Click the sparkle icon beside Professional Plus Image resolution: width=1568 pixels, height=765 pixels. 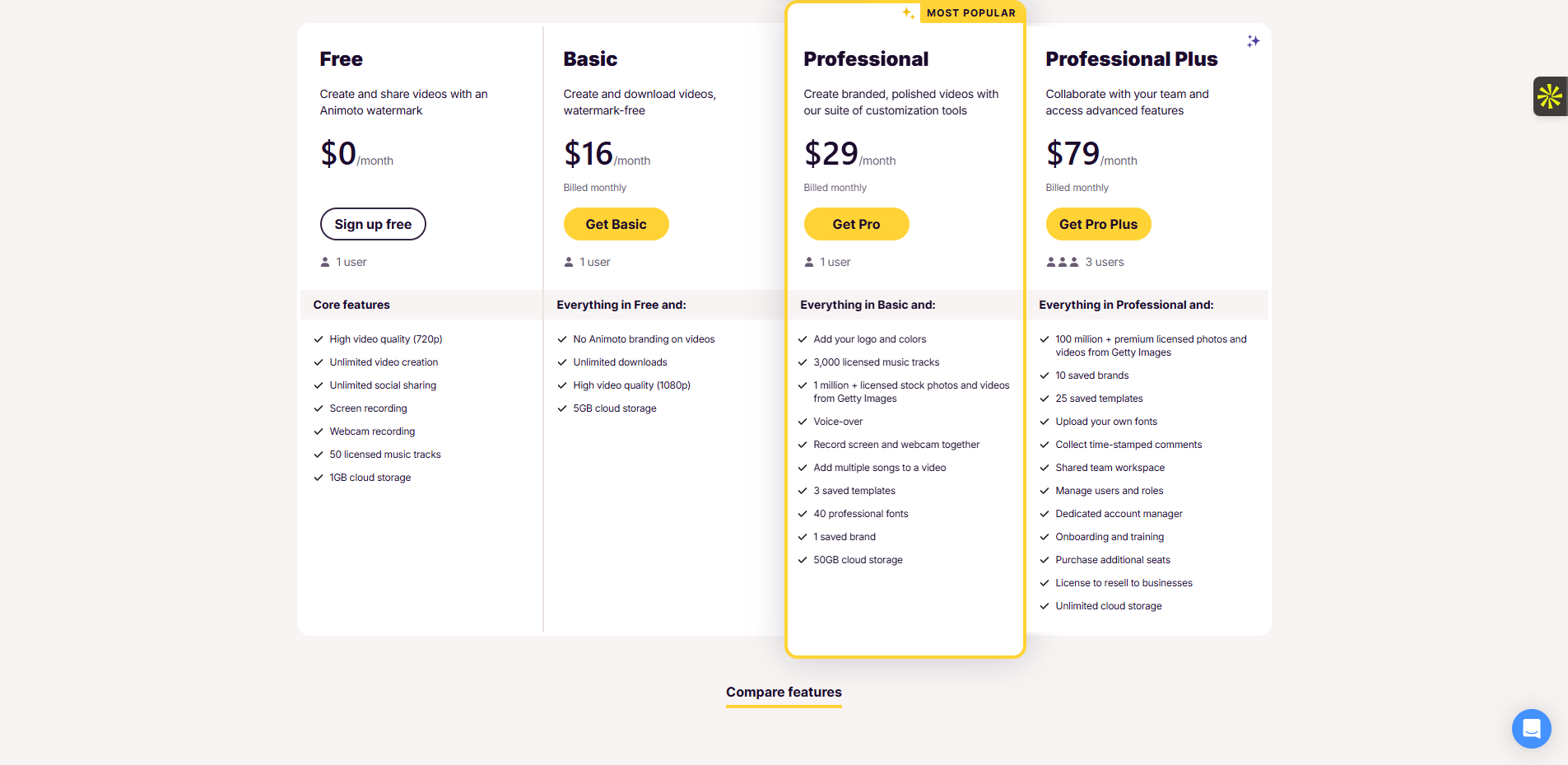coord(1253,41)
